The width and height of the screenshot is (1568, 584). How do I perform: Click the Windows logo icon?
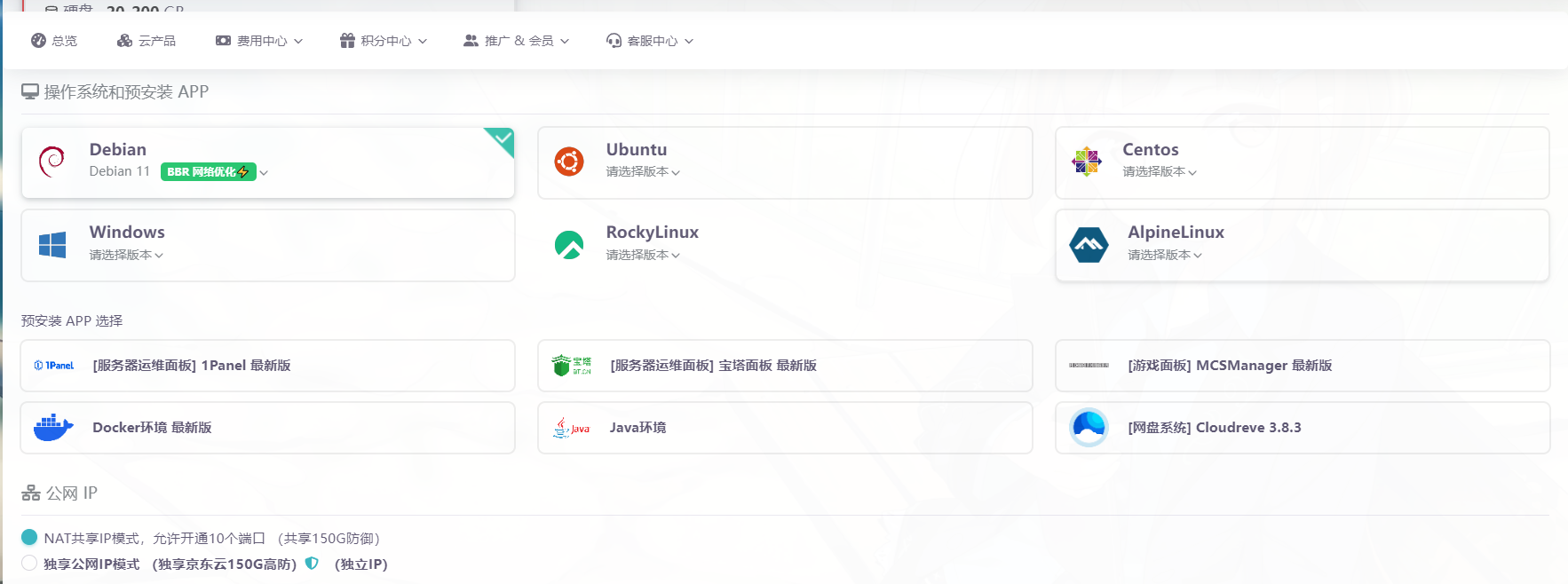click(x=52, y=245)
